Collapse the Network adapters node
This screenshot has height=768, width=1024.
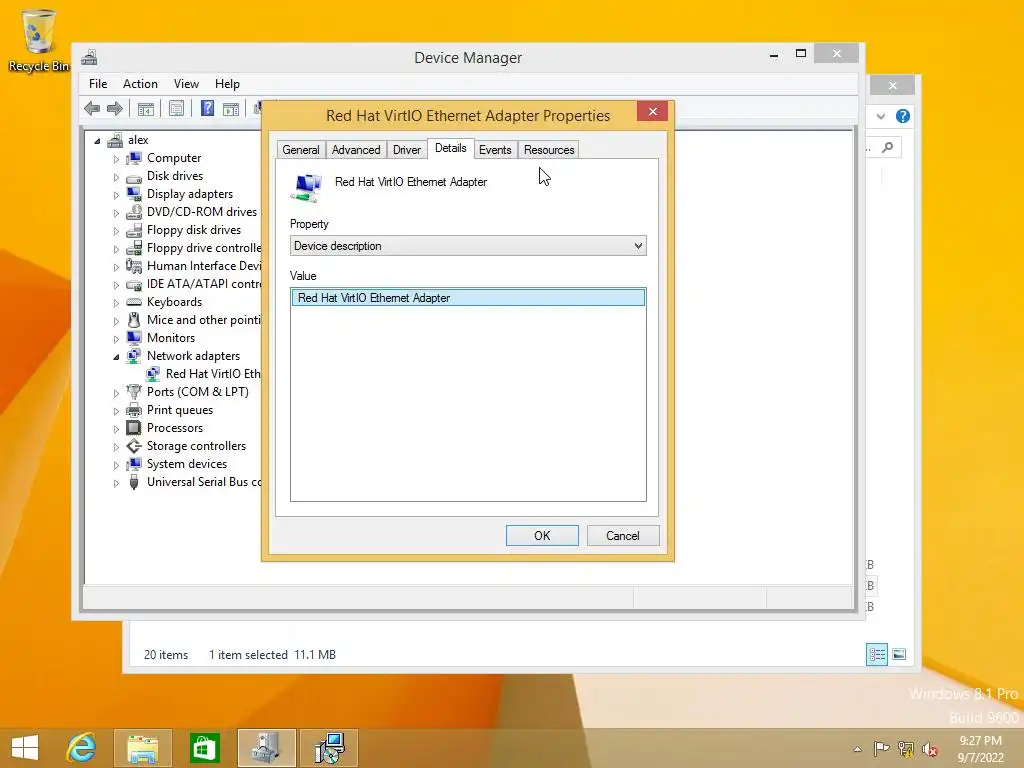pyautogui.click(x=116, y=357)
